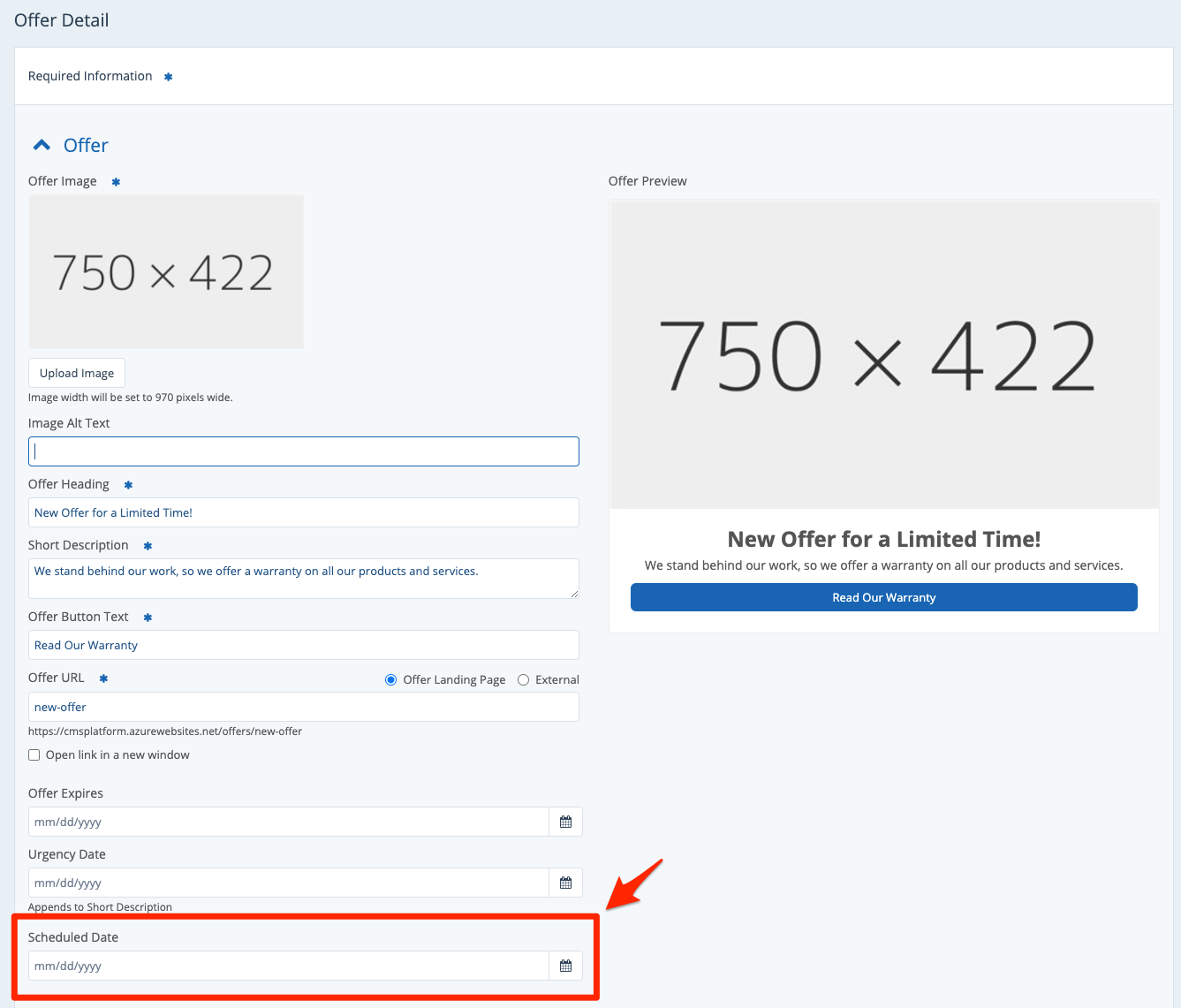Collapse the Offer section chevron
Viewport: 1181px width, 1008px height.
(x=42, y=145)
